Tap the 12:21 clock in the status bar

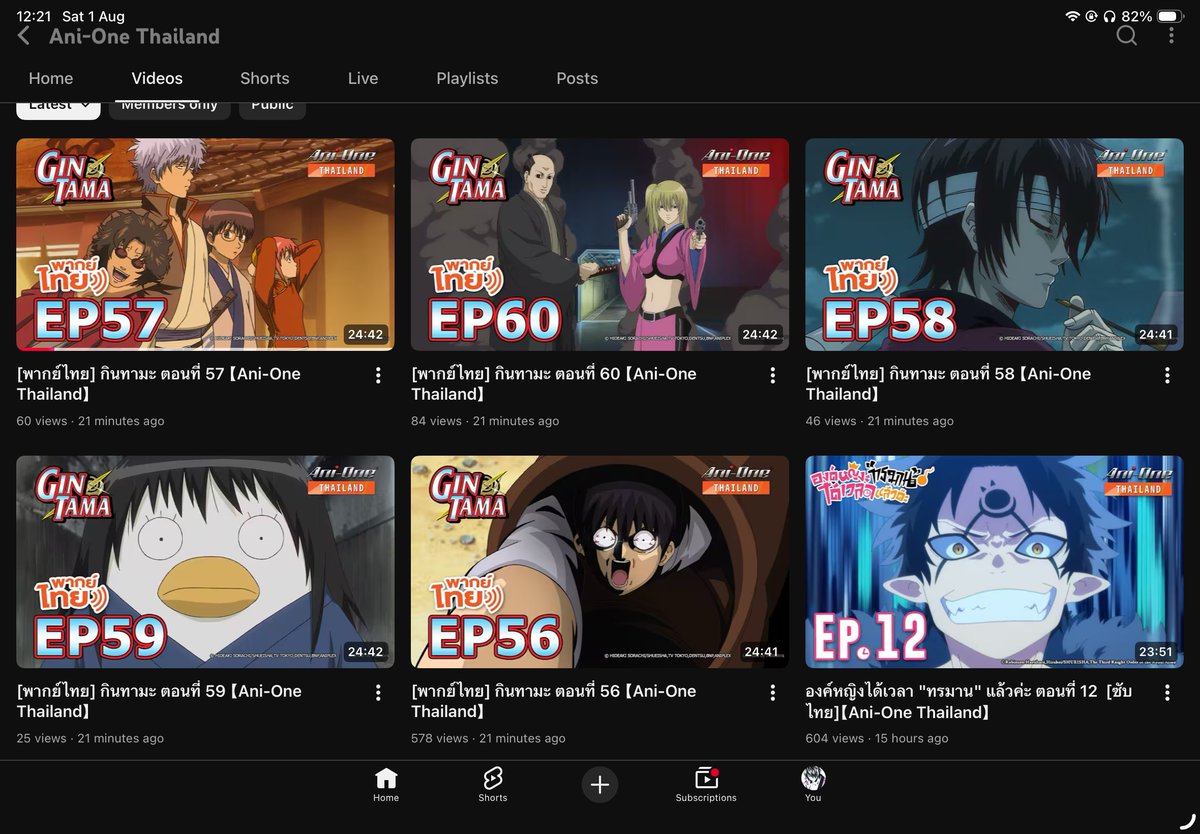click(34, 17)
